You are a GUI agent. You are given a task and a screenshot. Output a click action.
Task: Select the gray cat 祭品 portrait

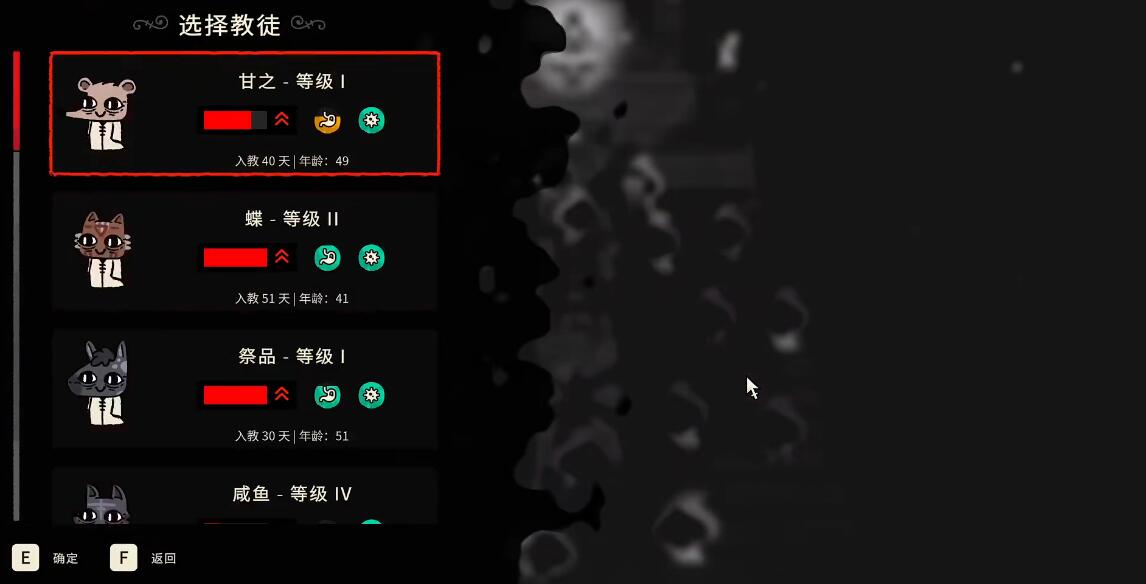[99, 383]
